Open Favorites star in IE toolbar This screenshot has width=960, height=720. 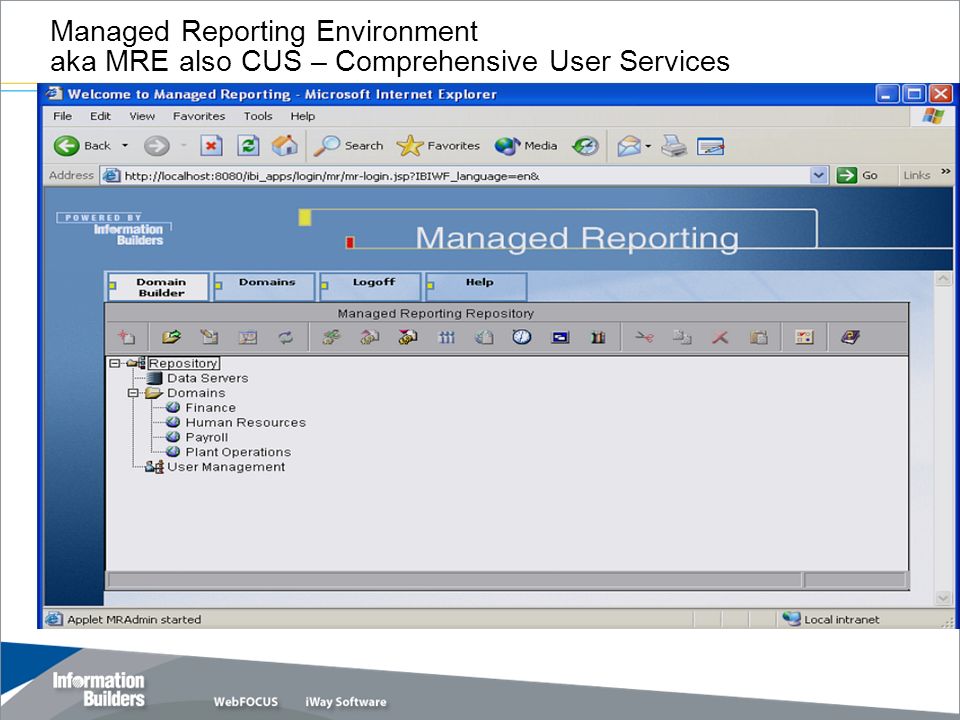438,146
